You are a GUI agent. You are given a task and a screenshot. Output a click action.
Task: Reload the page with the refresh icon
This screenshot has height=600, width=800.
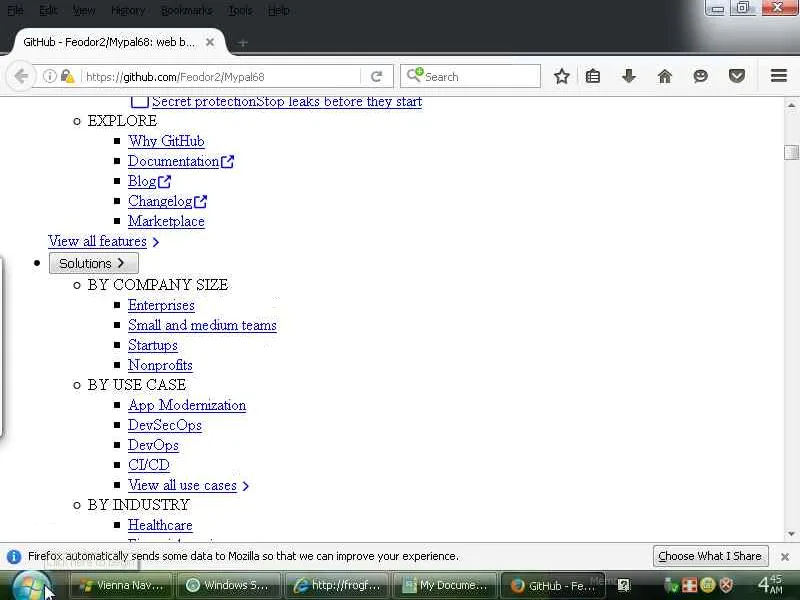[x=377, y=77]
